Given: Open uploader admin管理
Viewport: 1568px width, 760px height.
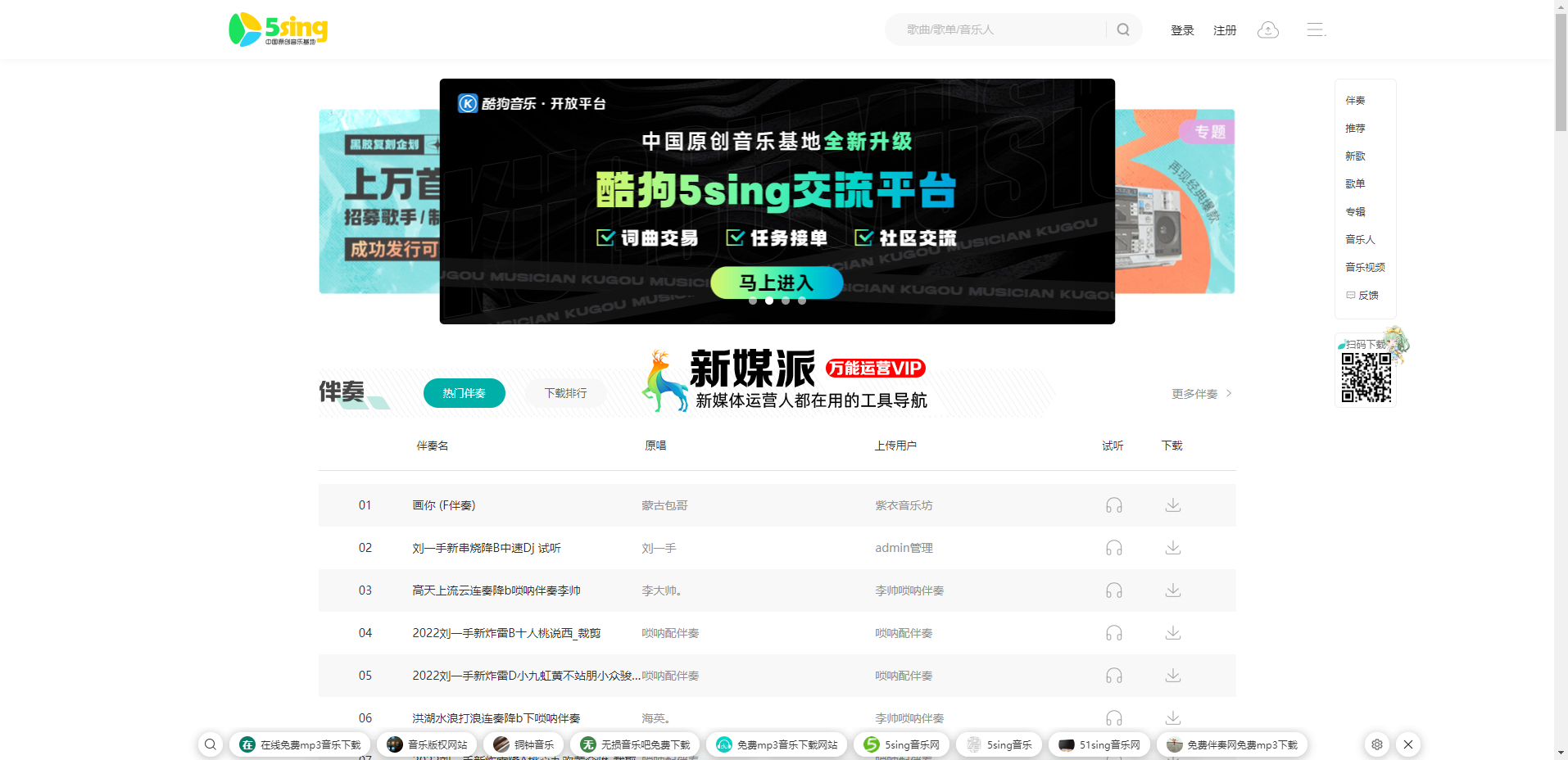Looking at the screenshot, I should (x=904, y=548).
